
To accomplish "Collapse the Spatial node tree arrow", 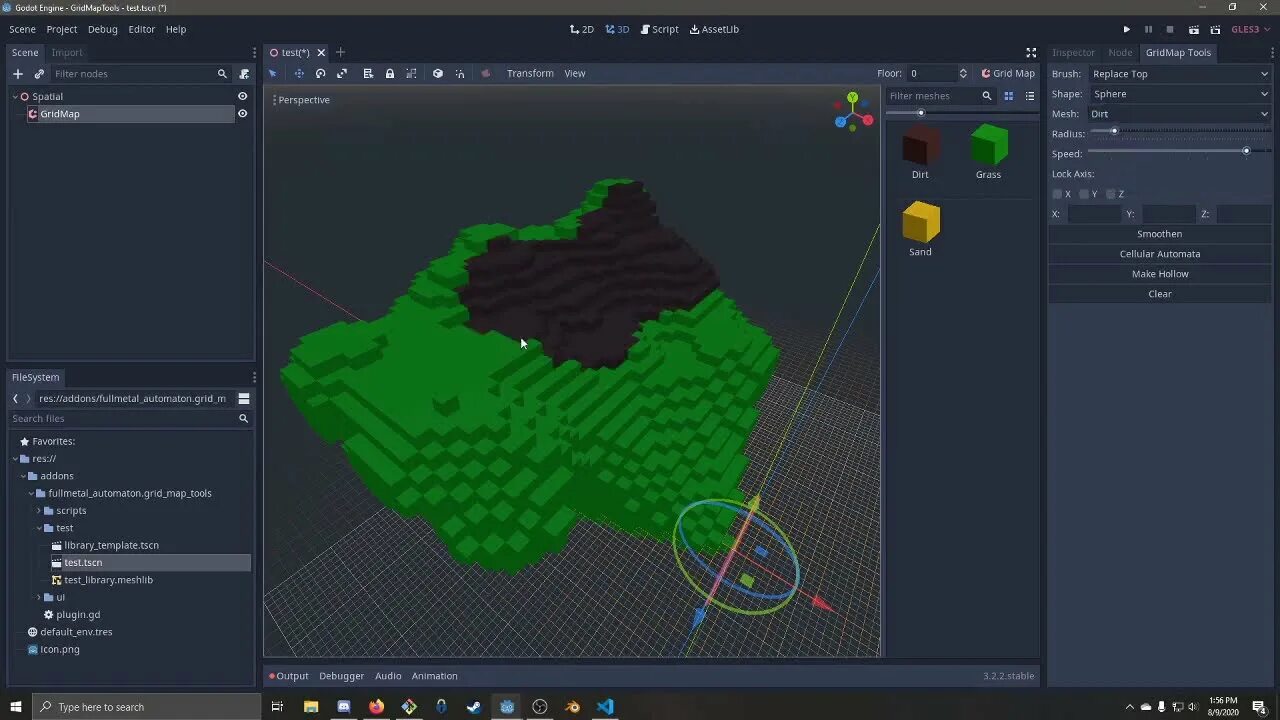I will tap(15, 97).
